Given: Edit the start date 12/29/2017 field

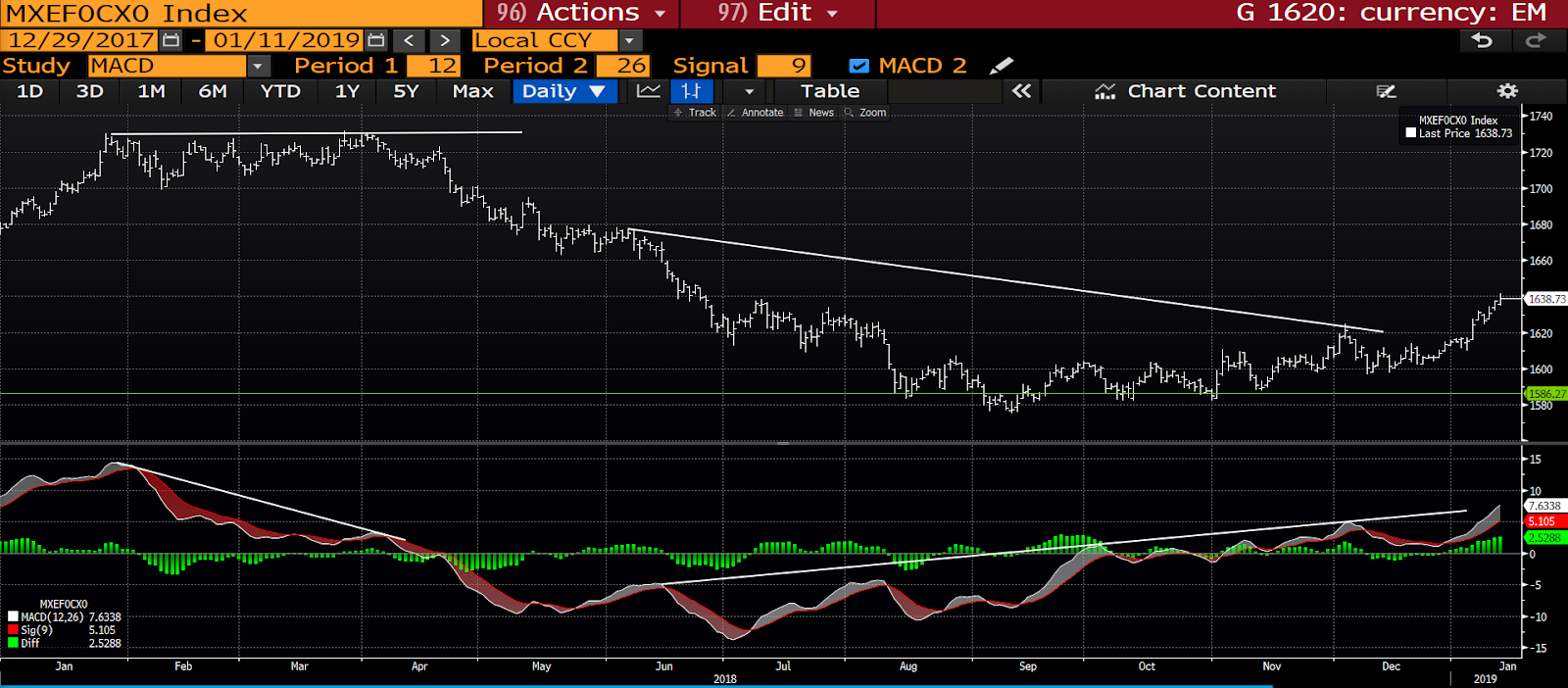Looking at the screenshot, I should coord(80,40).
